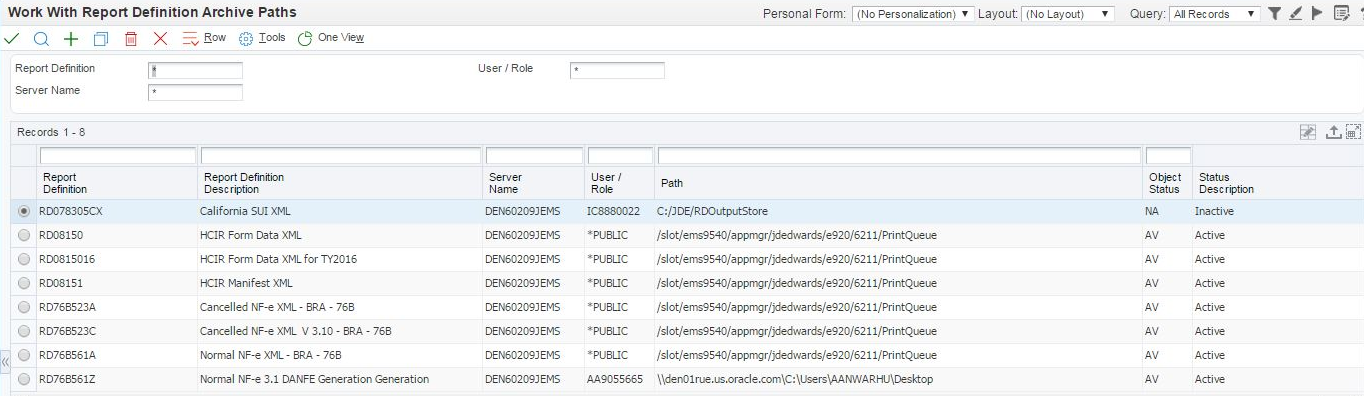Click the query filter funnel icon
Screen dimensions: 1364x396
(1275, 14)
